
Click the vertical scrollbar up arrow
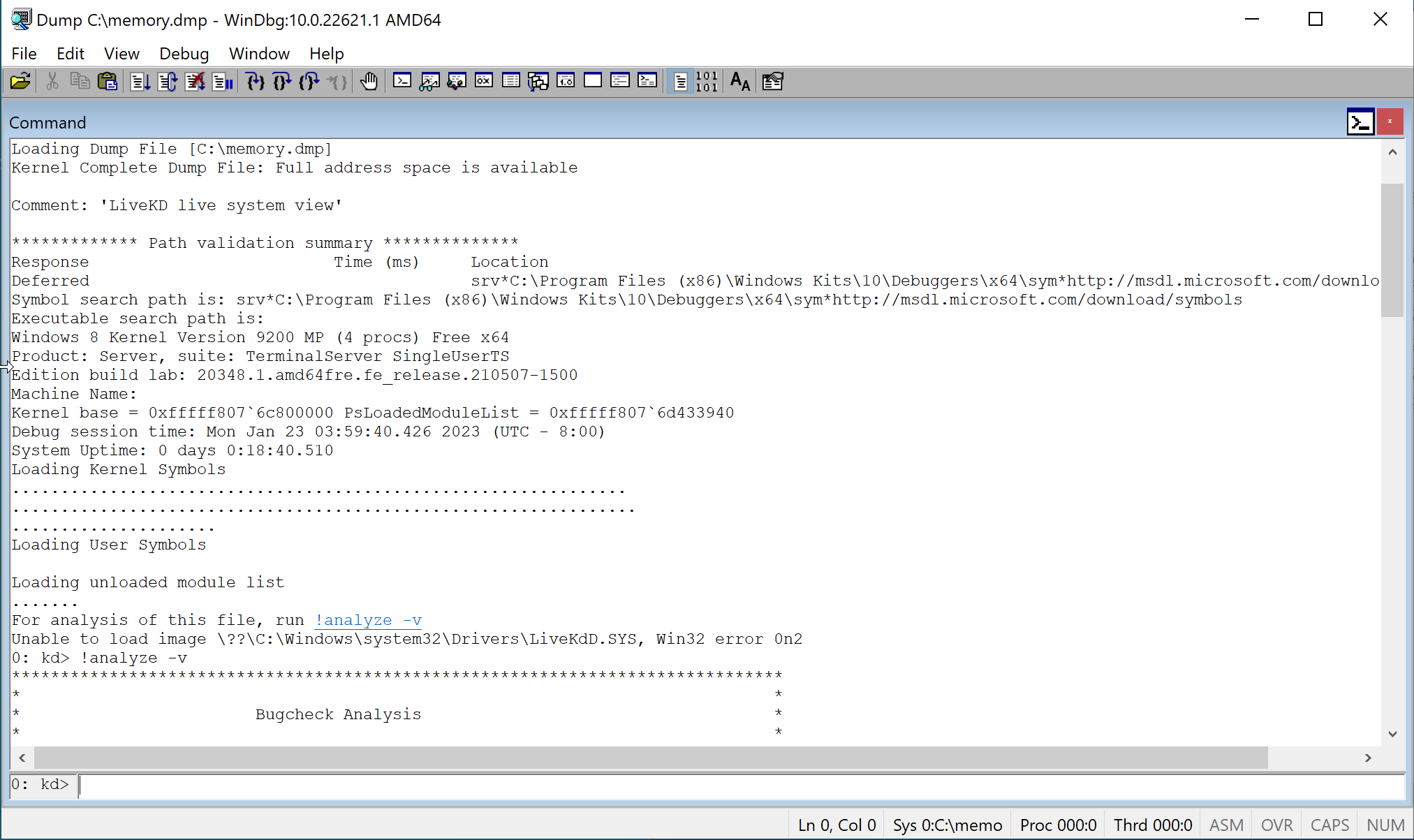(1392, 152)
